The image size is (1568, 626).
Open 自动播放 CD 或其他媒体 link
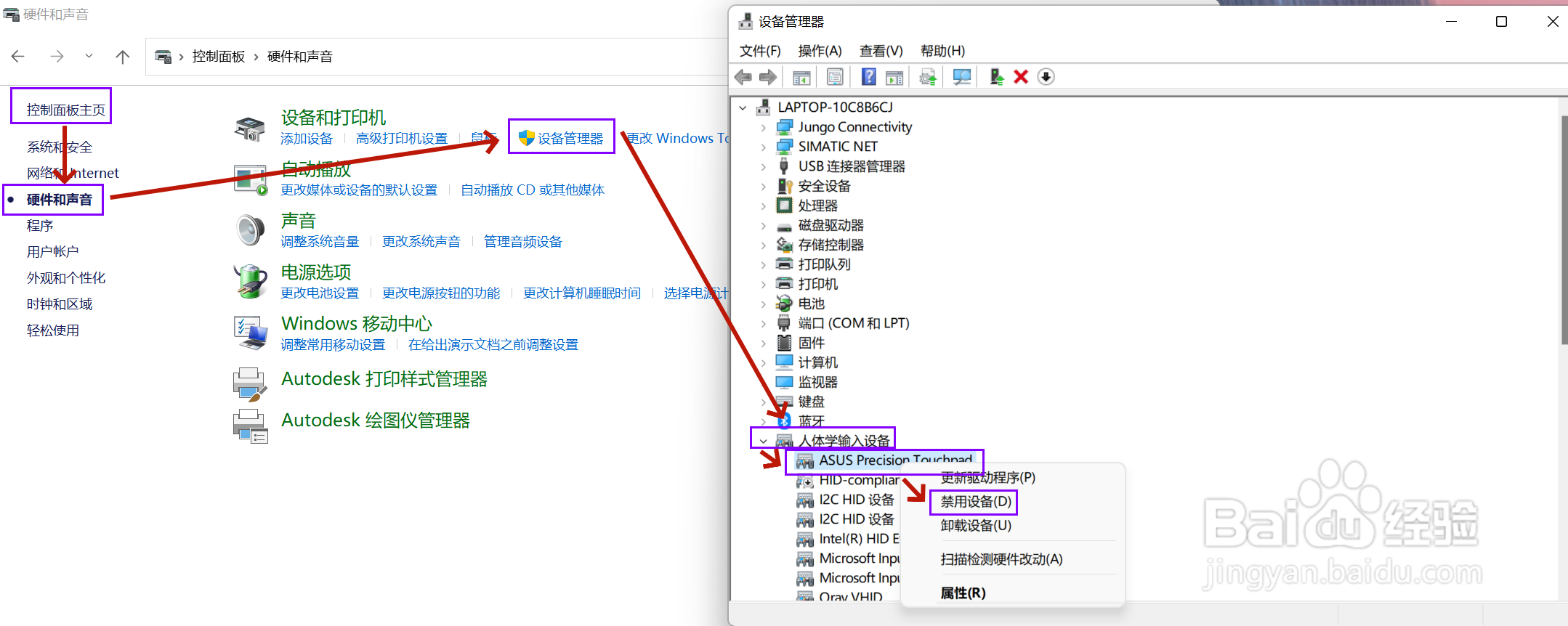(x=533, y=190)
